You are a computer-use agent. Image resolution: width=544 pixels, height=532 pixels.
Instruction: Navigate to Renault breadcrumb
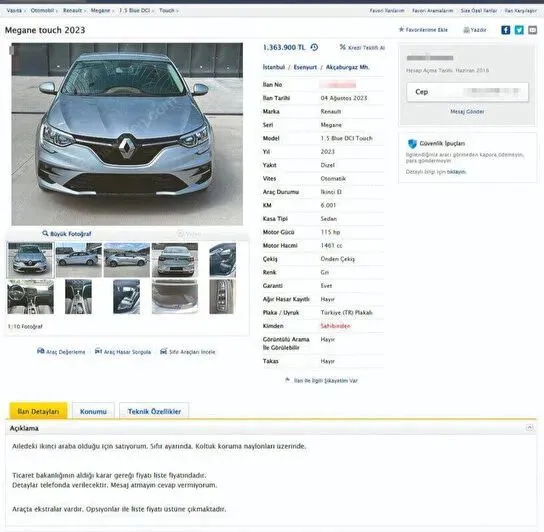click(73, 10)
